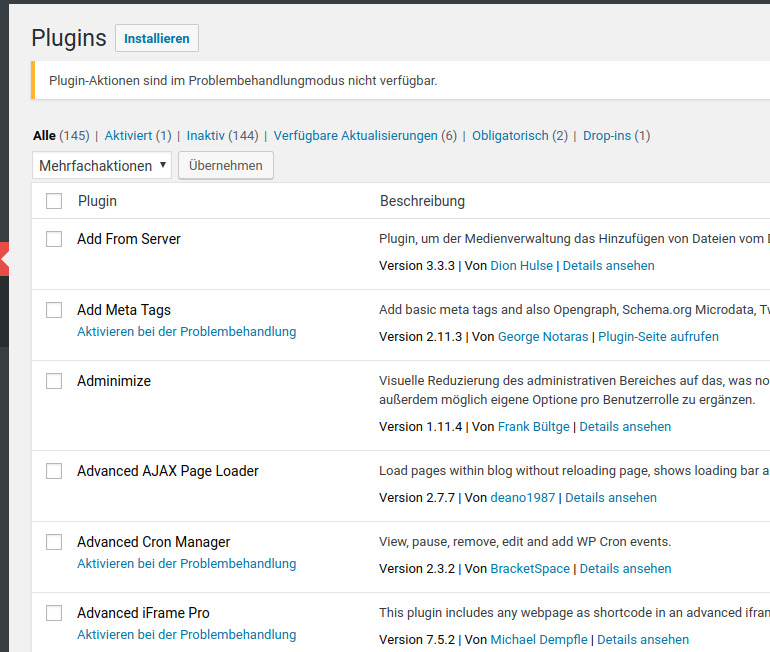
Task: Click the Installieren button next to Plugins
Action: (157, 38)
